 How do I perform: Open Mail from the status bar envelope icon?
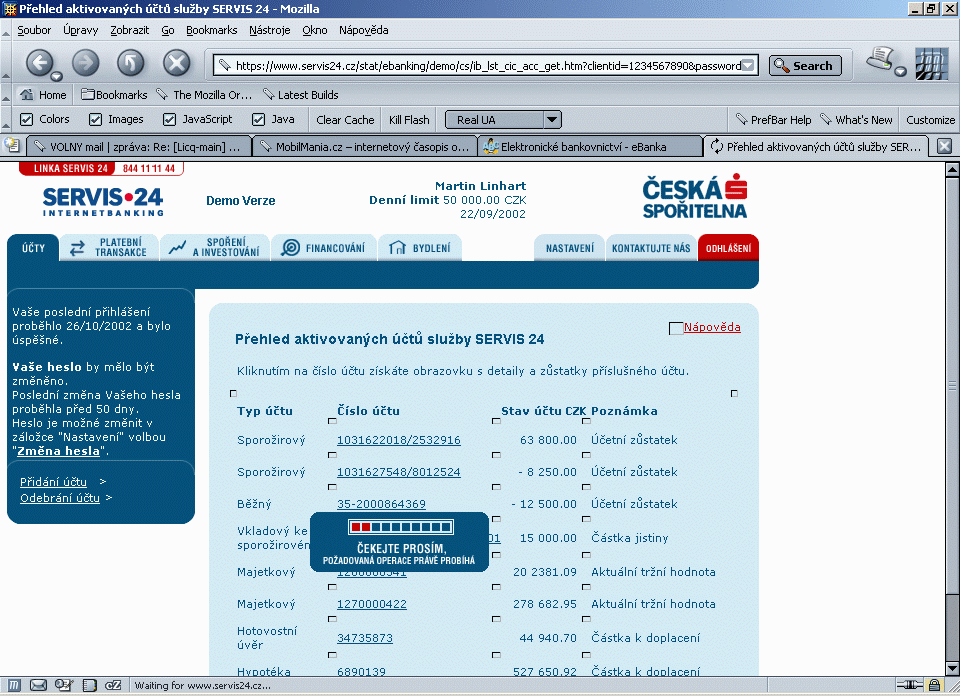(x=38, y=686)
